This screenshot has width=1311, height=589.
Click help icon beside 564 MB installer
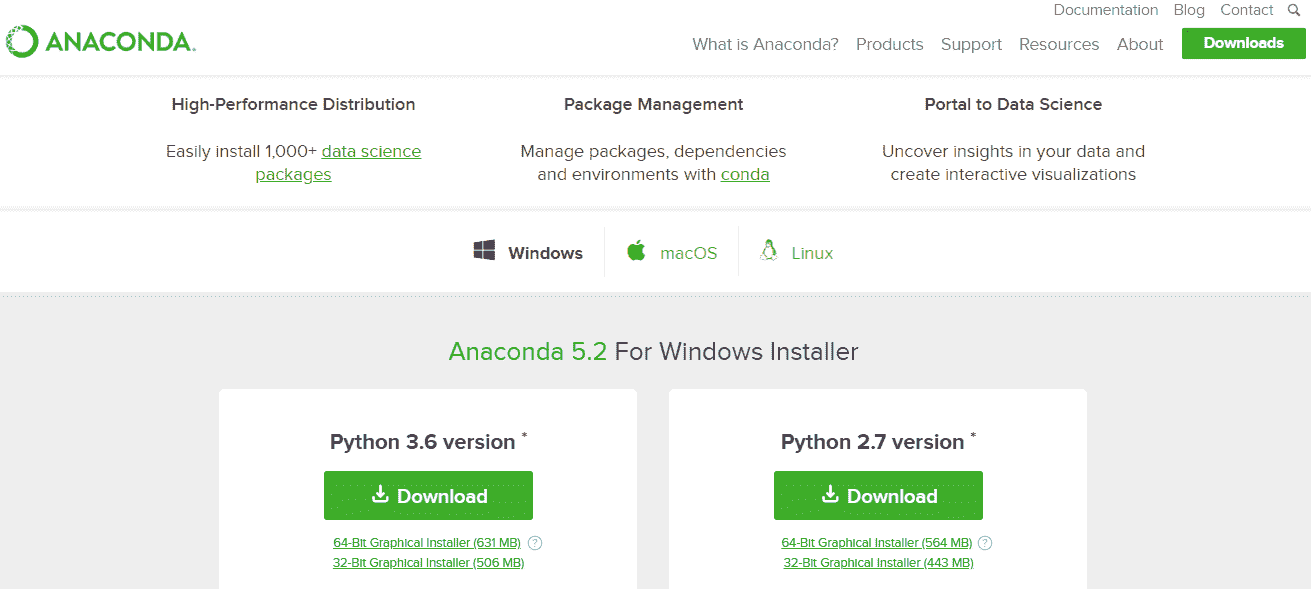tap(985, 543)
